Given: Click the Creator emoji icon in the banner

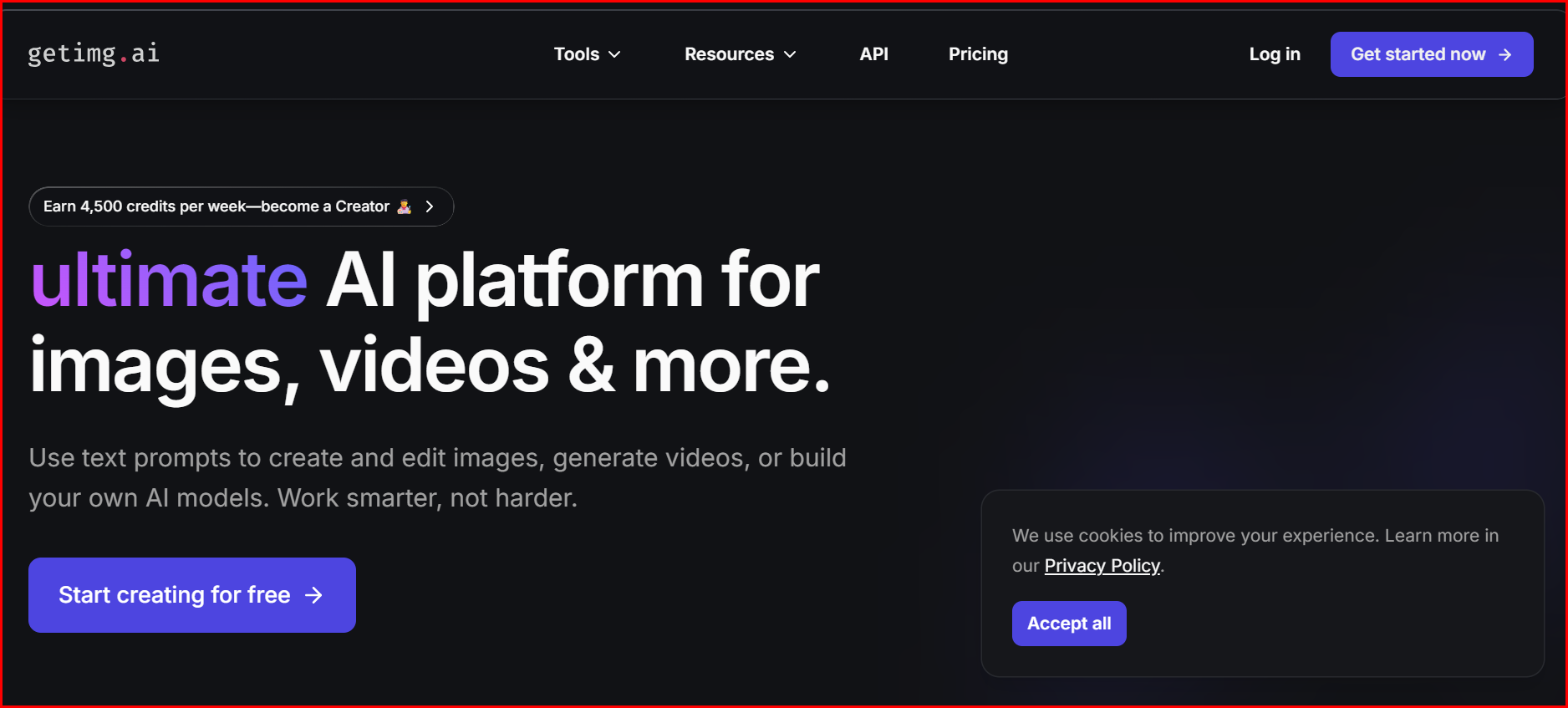Looking at the screenshot, I should pos(405,206).
